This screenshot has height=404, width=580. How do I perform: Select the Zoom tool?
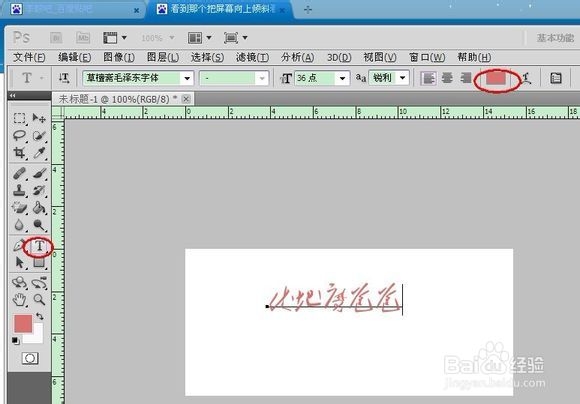[39, 300]
